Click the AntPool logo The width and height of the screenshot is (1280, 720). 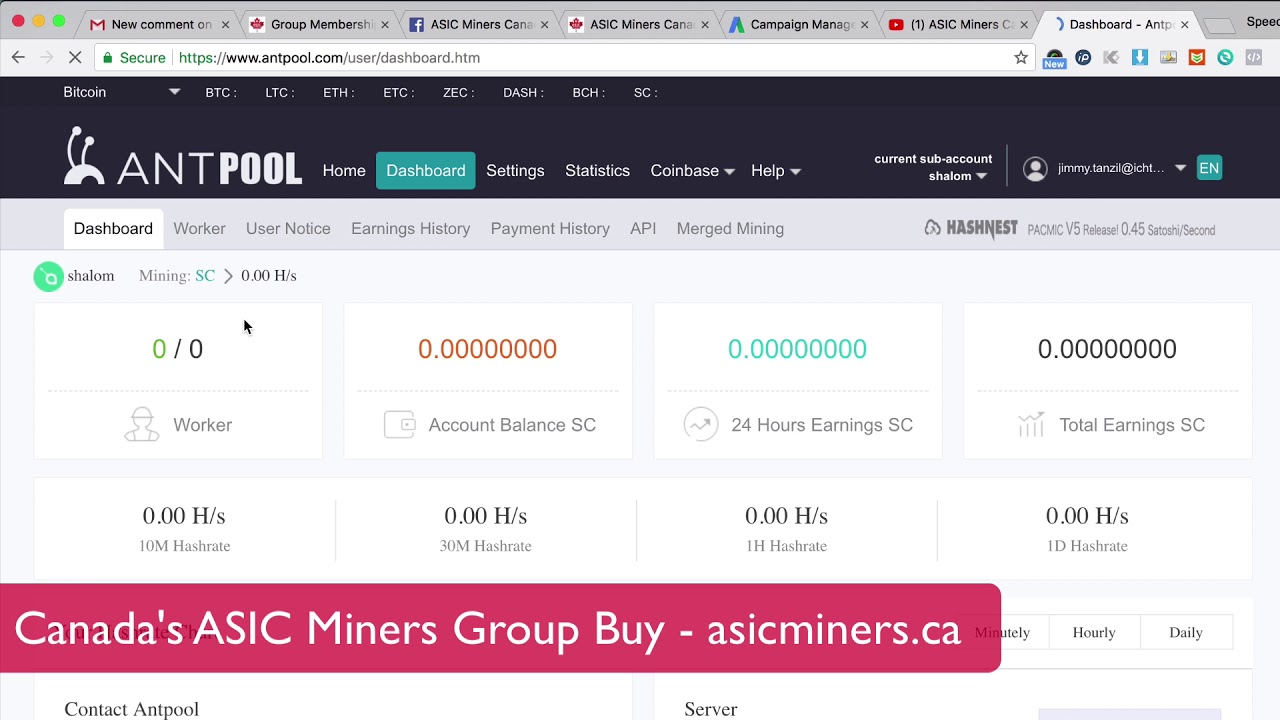(183, 157)
